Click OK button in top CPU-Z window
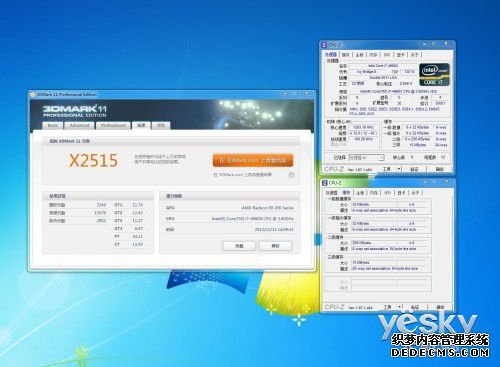 coord(440,169)
